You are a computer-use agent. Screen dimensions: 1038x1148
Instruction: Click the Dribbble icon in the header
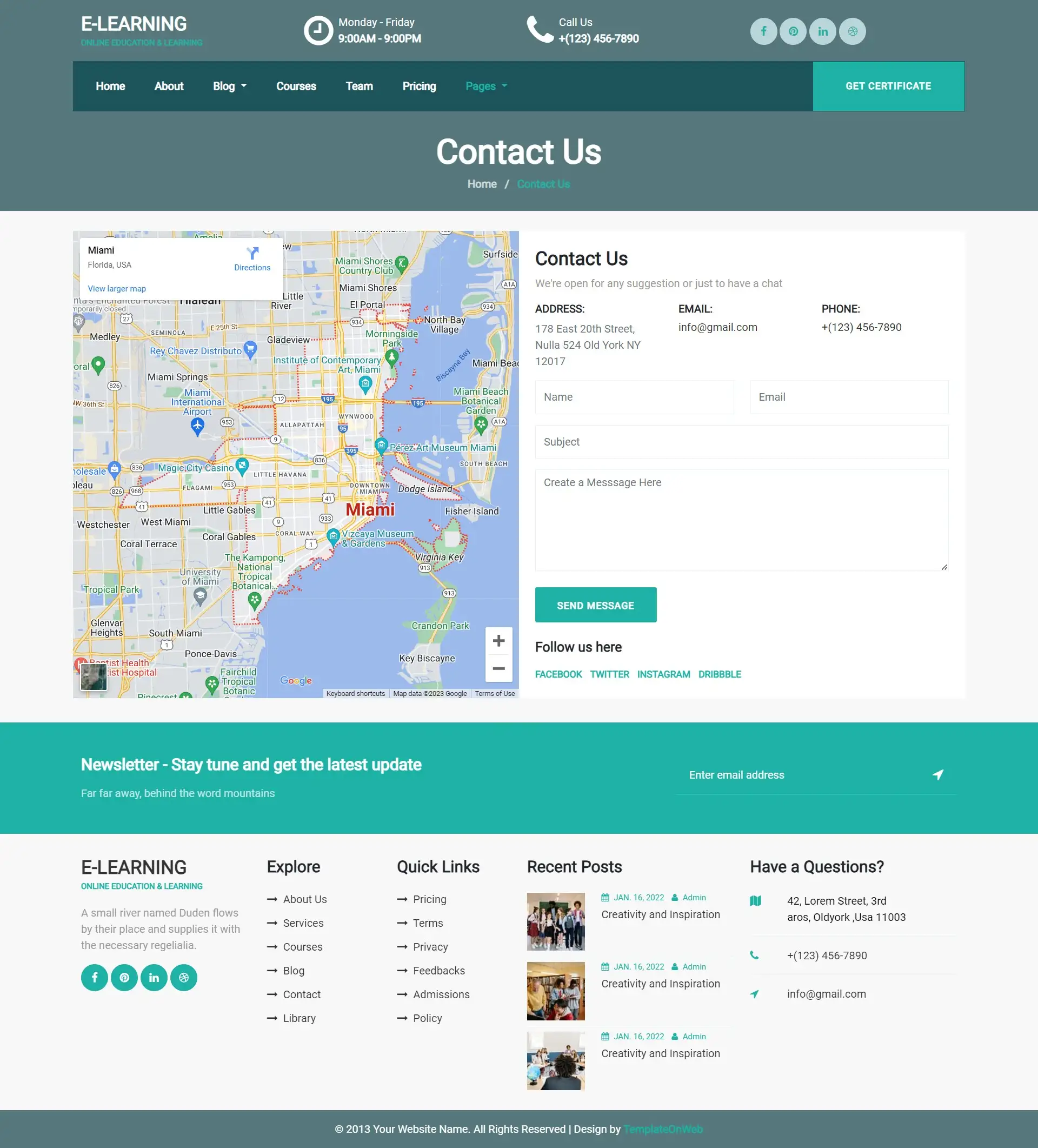pos(852,31)
